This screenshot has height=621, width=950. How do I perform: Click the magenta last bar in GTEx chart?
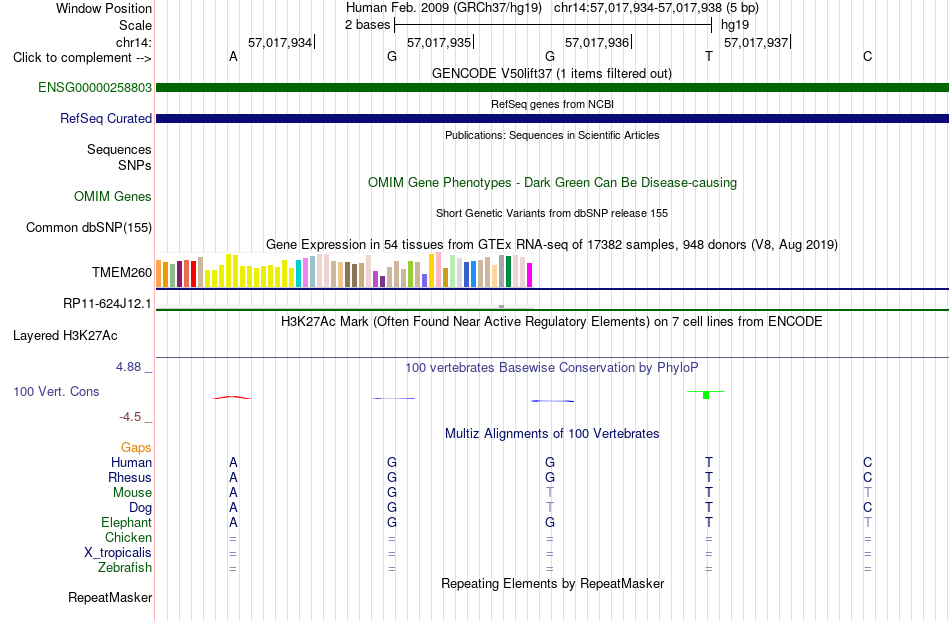point(530,274)
